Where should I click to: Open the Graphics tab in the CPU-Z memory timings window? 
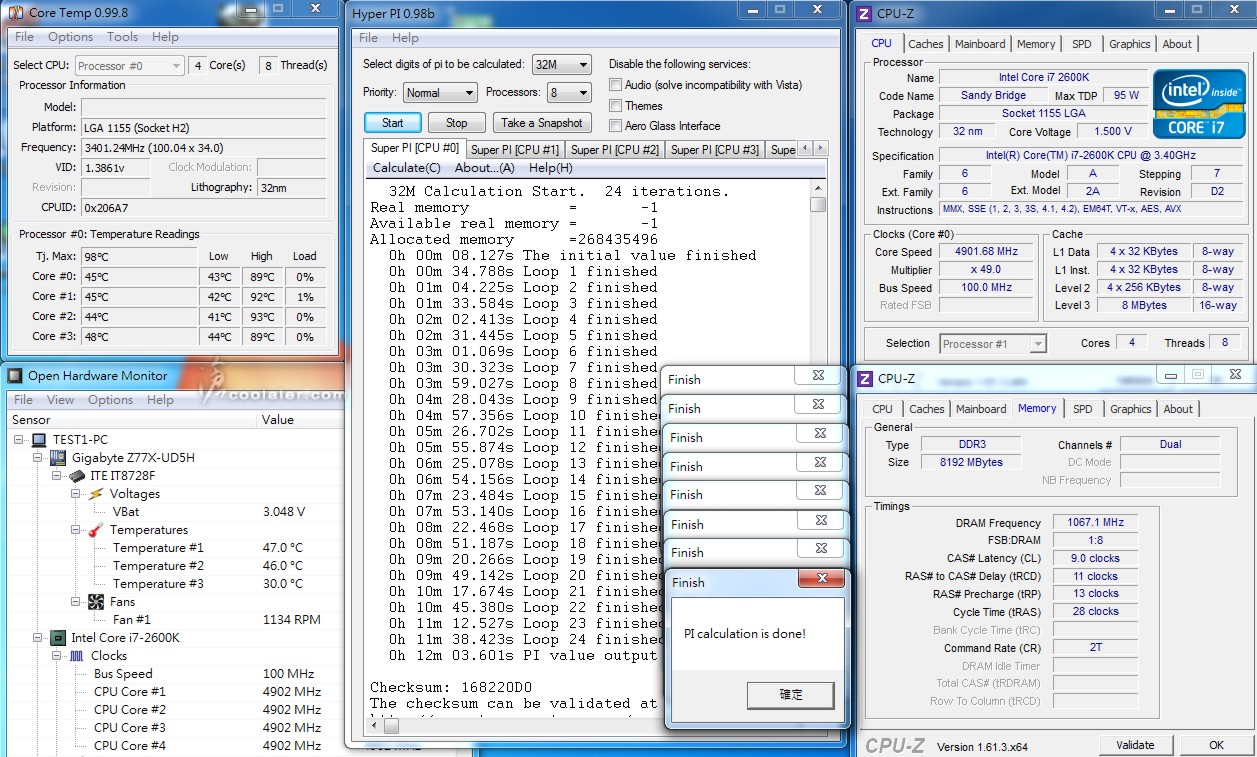tap(1131, 409)
